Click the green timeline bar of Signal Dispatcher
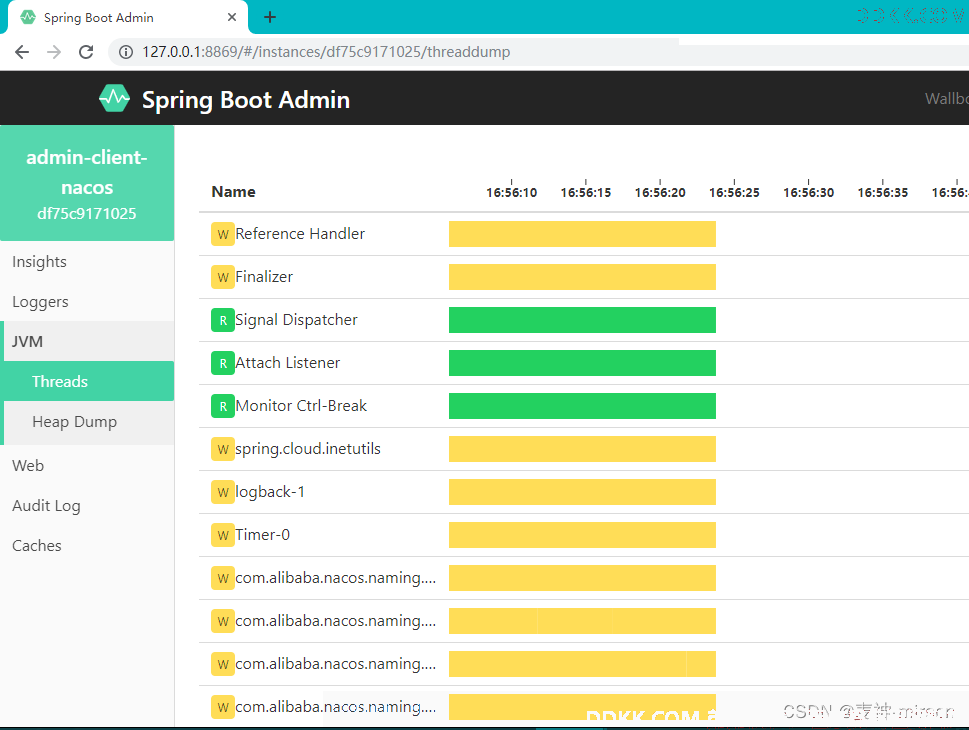 [x=582, y=320]
